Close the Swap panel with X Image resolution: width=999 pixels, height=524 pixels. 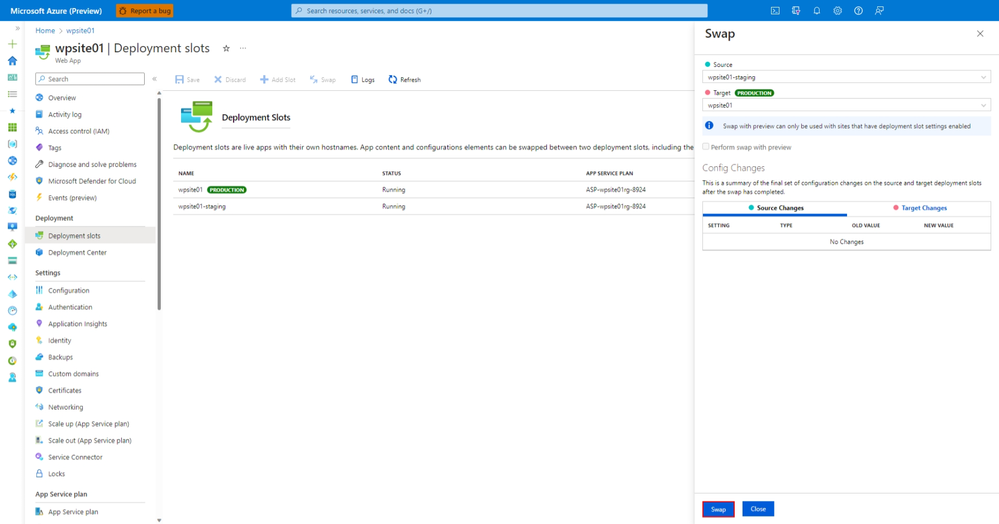click(x=980, y=34)
